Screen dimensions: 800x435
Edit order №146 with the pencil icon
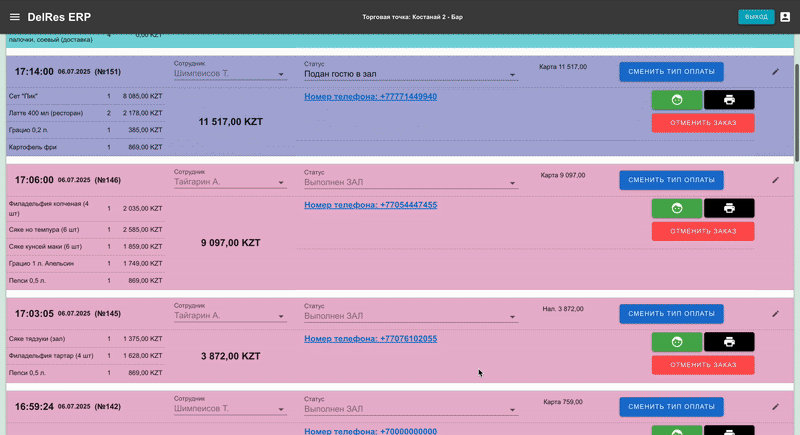[x=775, y=181]
